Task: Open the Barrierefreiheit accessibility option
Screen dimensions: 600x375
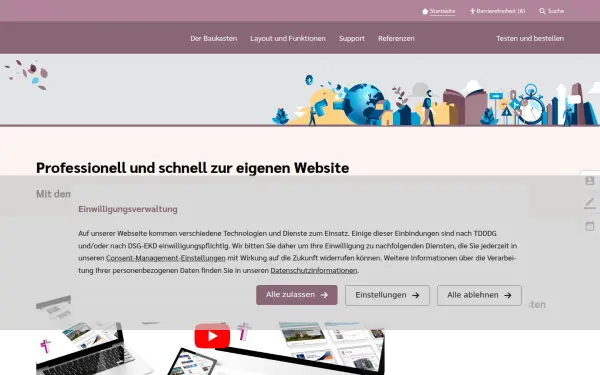Action: coord(497,11)
